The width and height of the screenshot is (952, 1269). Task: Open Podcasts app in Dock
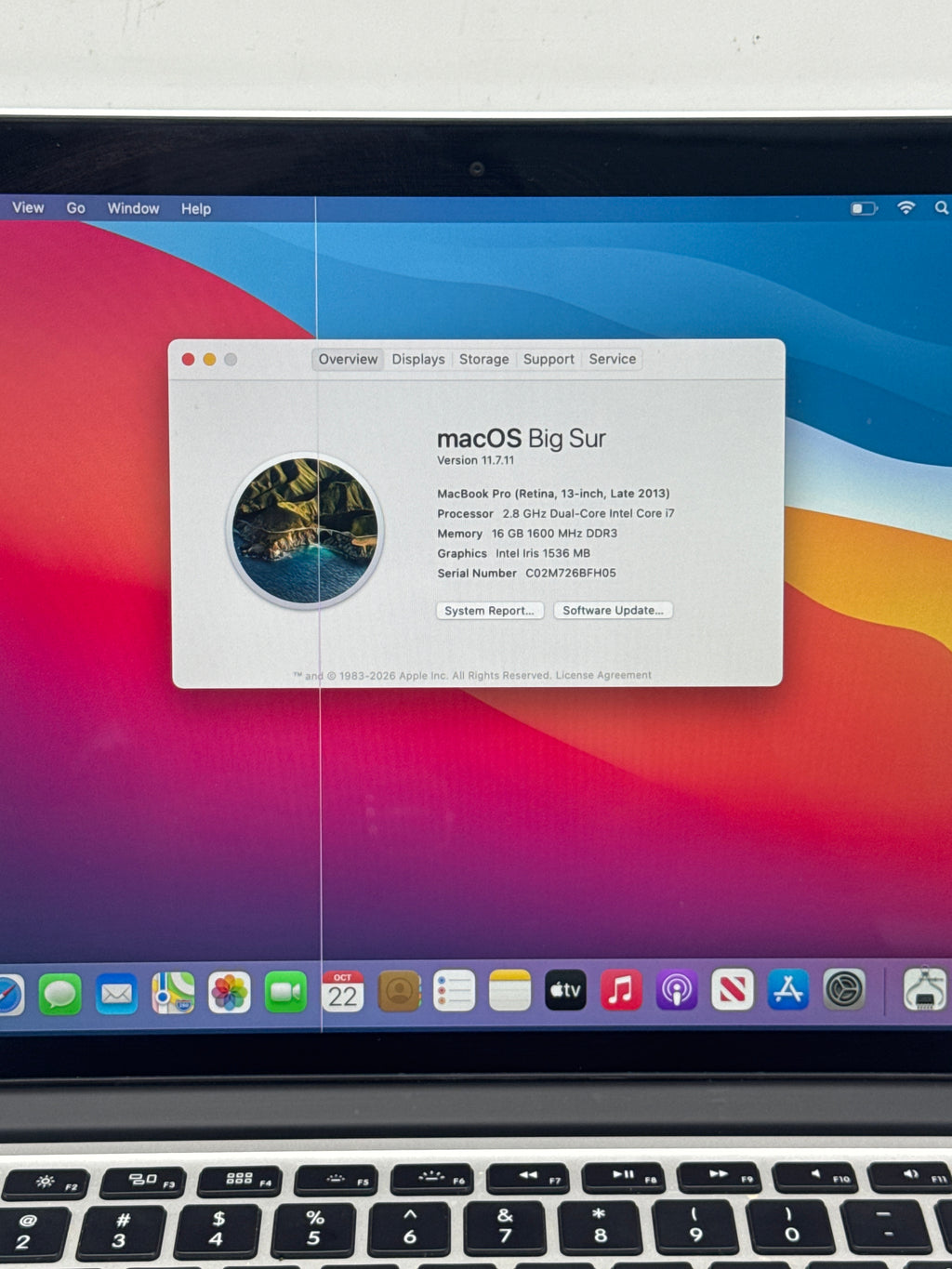point(677,990)
